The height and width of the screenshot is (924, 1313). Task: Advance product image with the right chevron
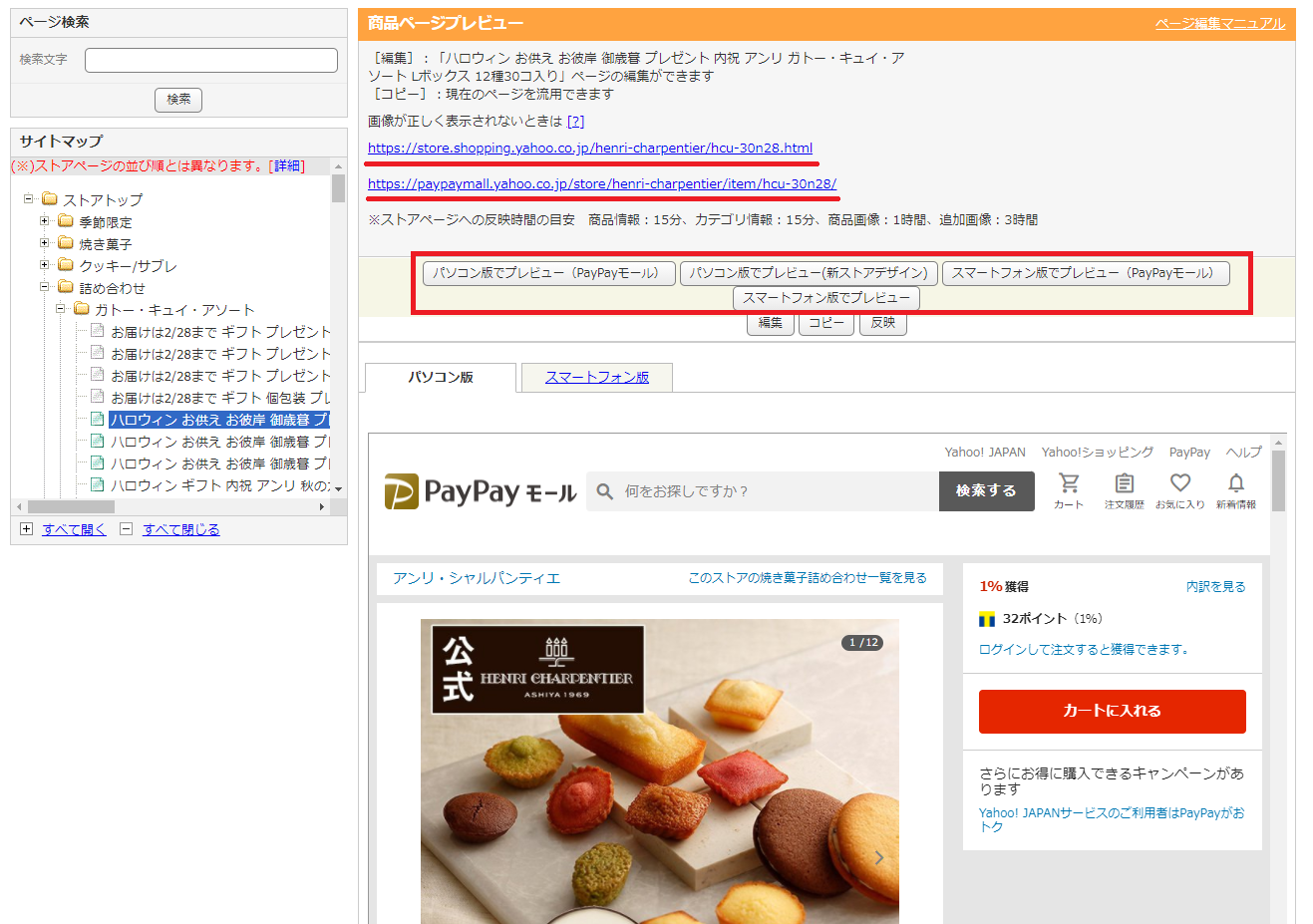coord(879,857)
